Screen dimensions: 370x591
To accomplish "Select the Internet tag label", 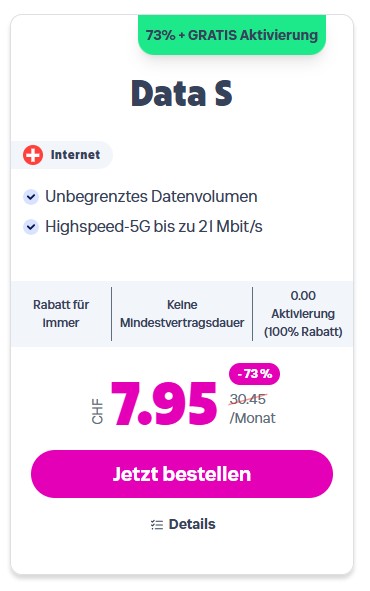I will [x=62, y=155].
